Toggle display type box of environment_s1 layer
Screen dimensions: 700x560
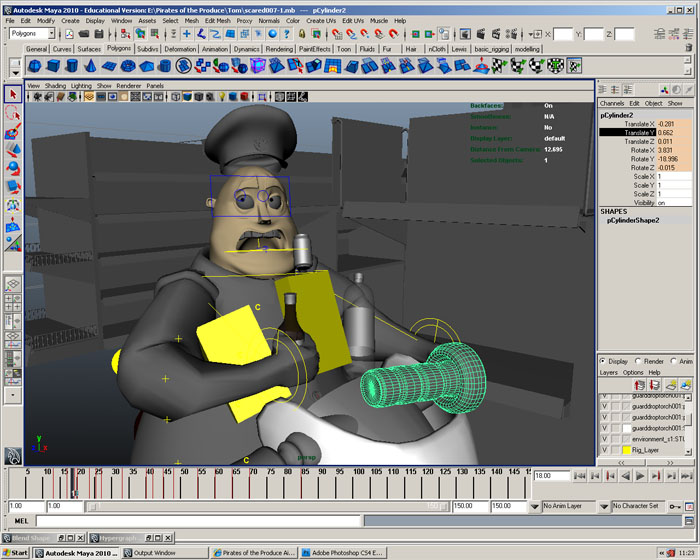click(x=616, y=439)
